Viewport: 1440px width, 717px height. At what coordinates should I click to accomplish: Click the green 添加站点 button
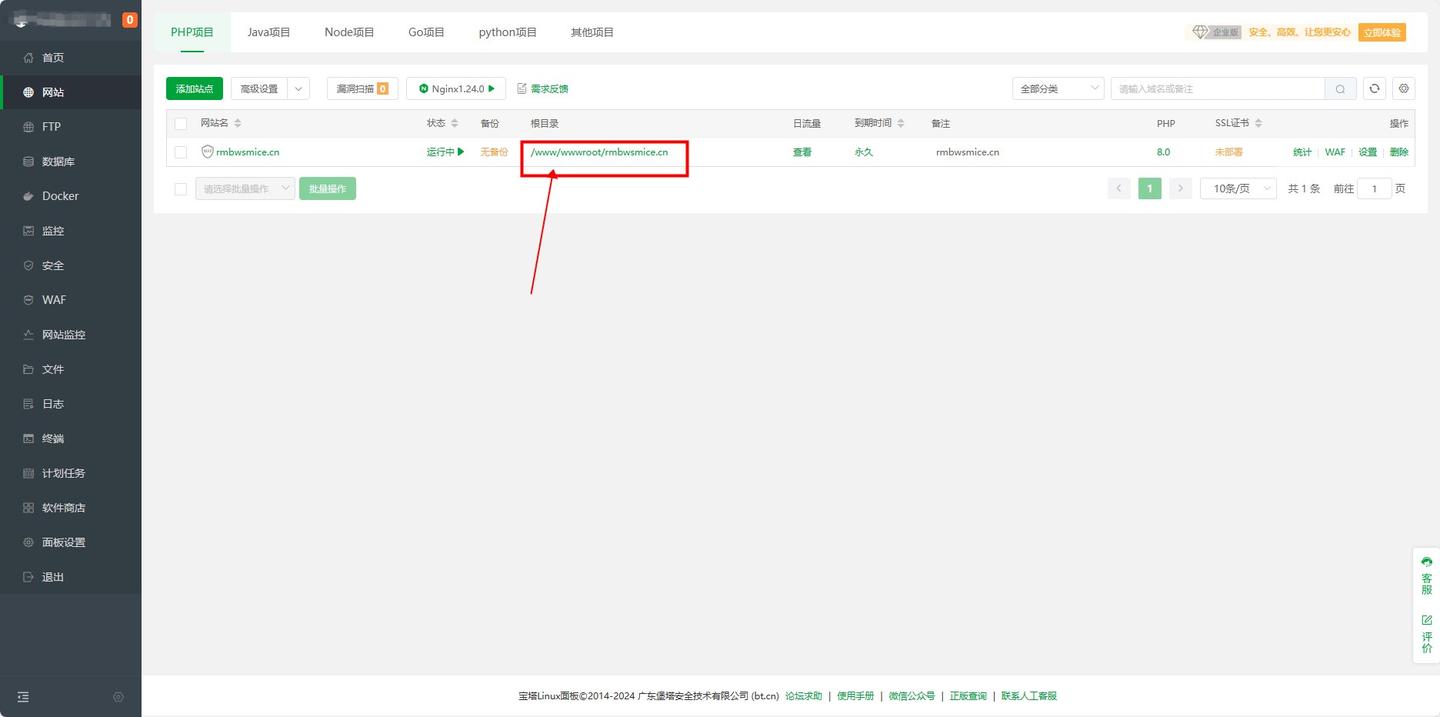194,89
